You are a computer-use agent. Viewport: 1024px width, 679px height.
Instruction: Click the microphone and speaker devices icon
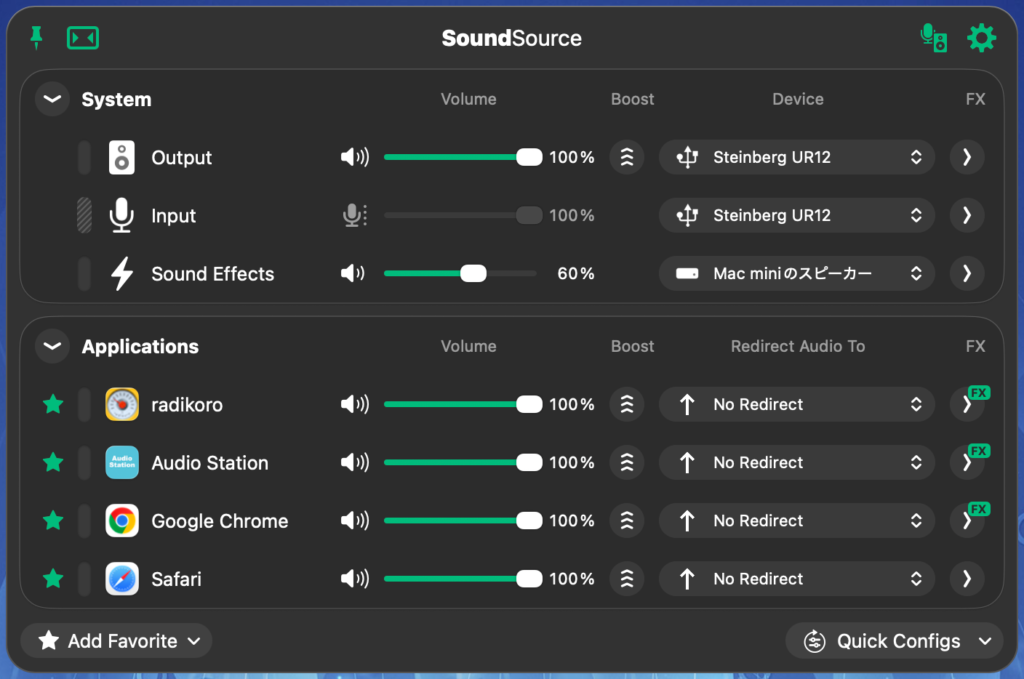[934, 38]
